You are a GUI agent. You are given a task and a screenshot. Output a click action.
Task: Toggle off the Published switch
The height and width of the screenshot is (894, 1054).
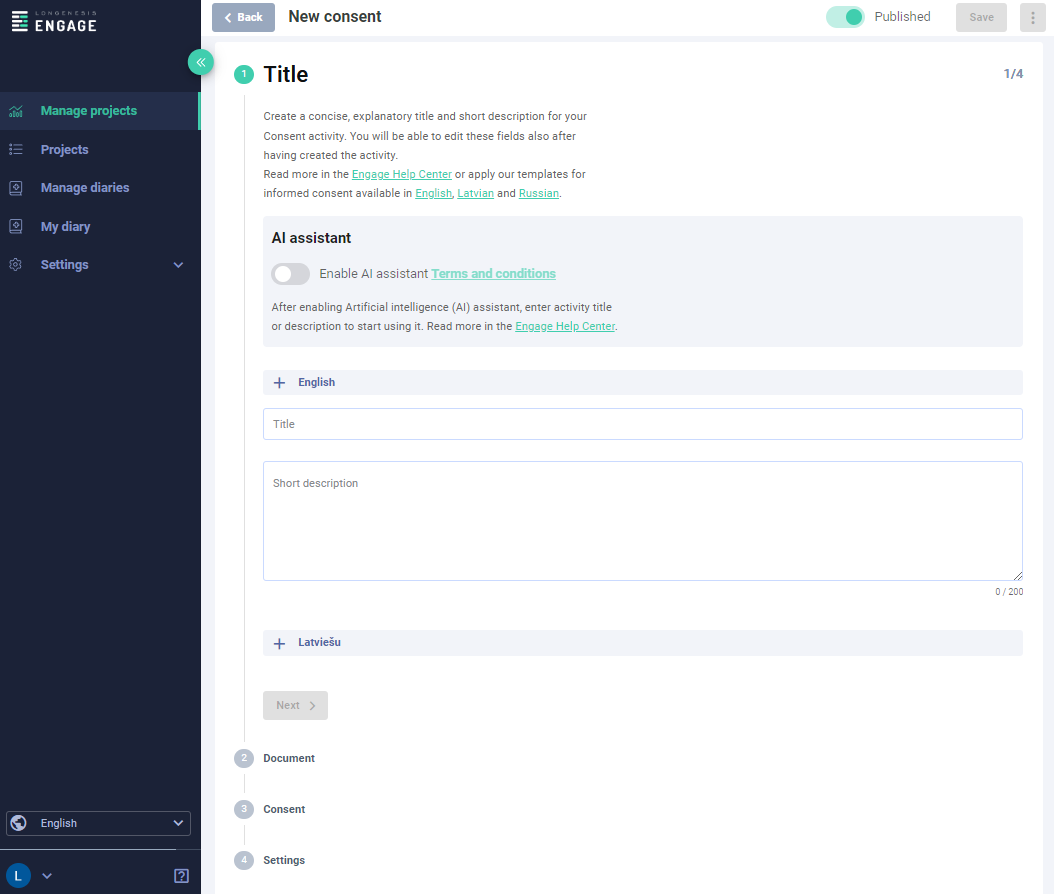[x=845, y=17]
